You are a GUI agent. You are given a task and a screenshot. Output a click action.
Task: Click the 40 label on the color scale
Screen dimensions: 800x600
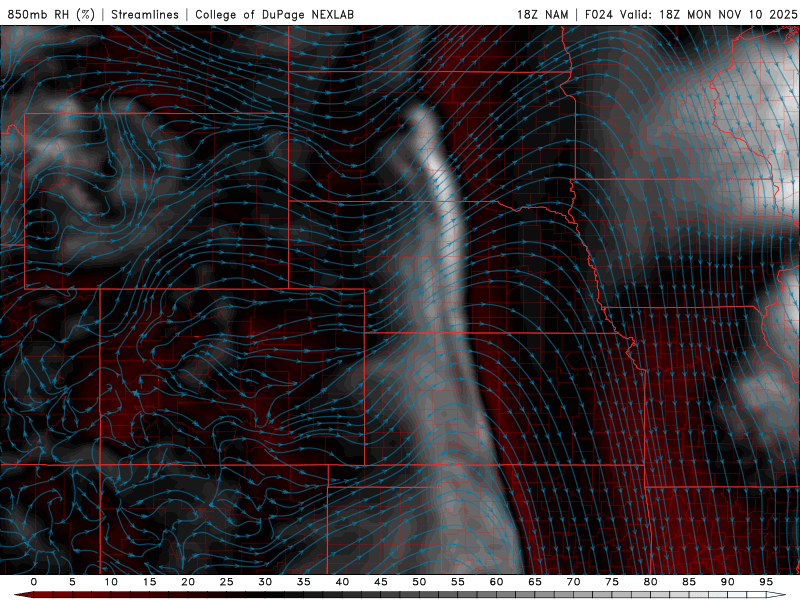[x=342, y=582]
